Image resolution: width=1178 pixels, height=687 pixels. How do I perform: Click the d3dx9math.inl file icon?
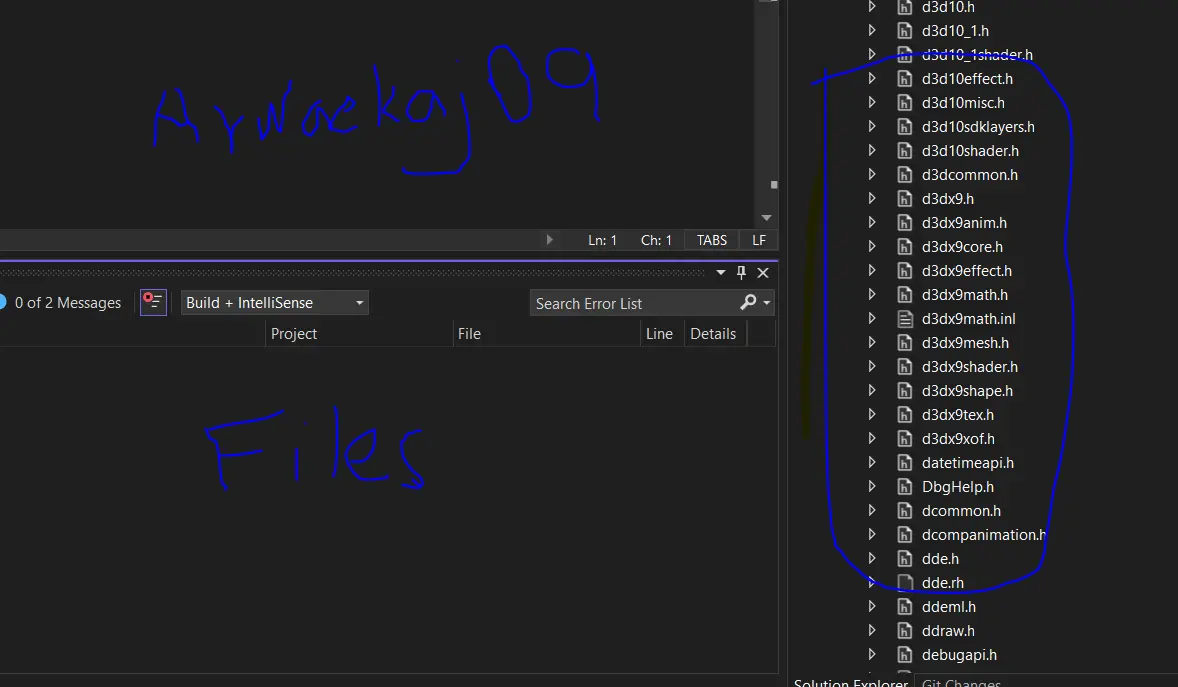coord(905,319)
